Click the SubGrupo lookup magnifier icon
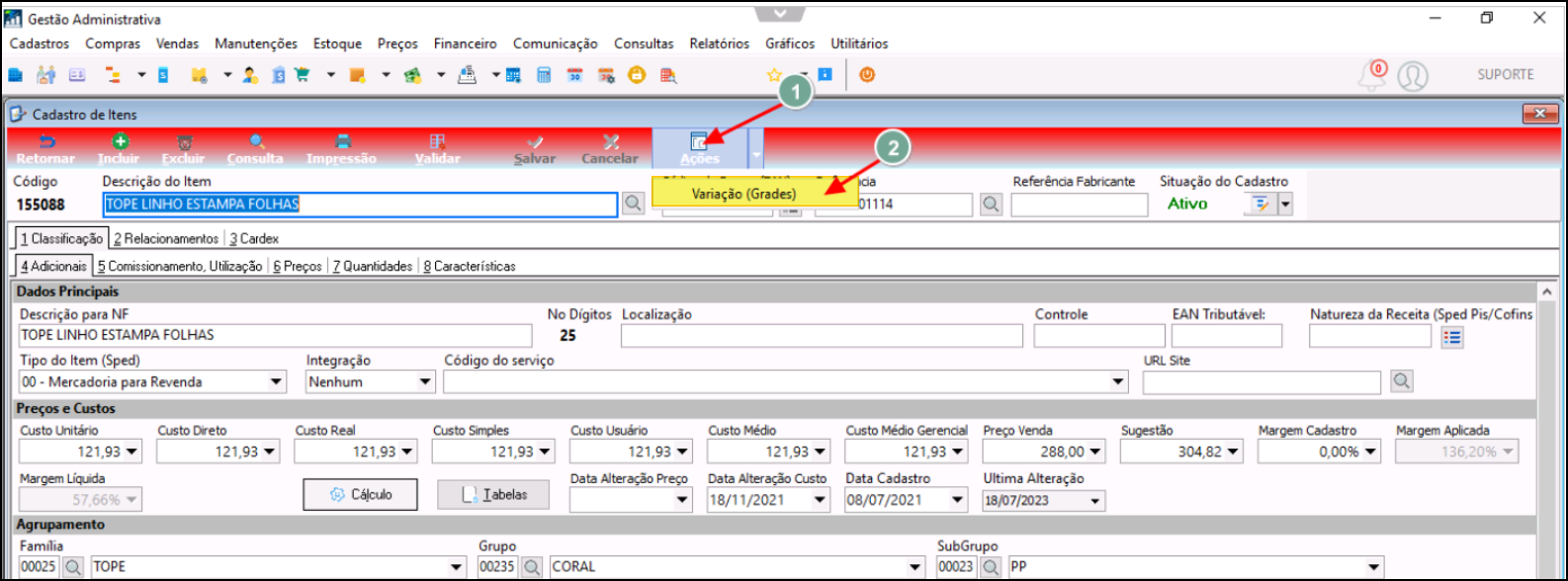Screen dimensions: 1568x581 tap(991, 567)
